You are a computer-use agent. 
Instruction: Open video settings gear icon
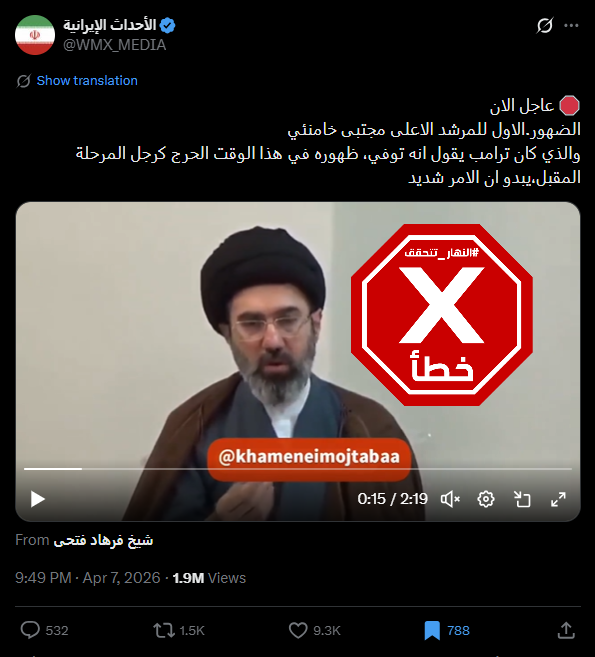(486, 499)
